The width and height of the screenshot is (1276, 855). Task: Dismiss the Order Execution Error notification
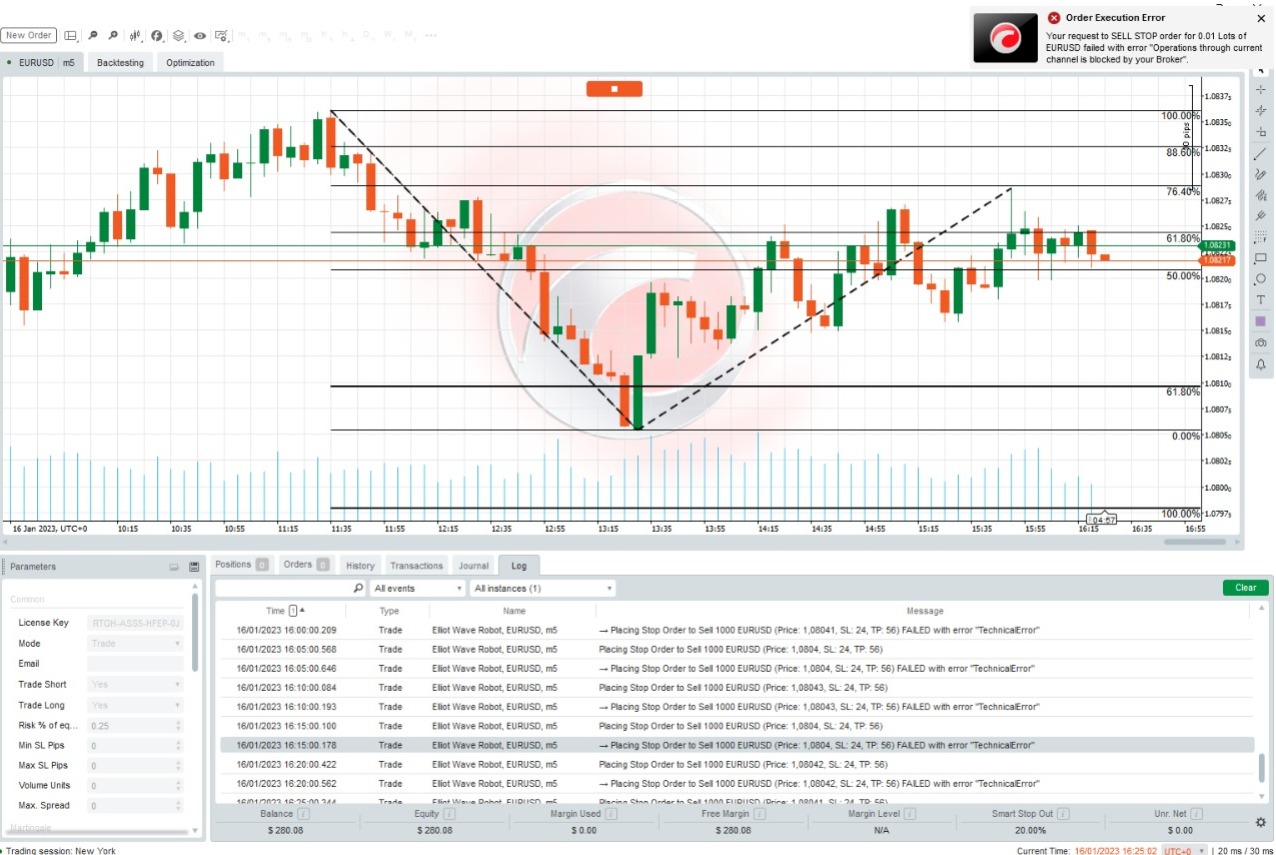(1260, 18)
